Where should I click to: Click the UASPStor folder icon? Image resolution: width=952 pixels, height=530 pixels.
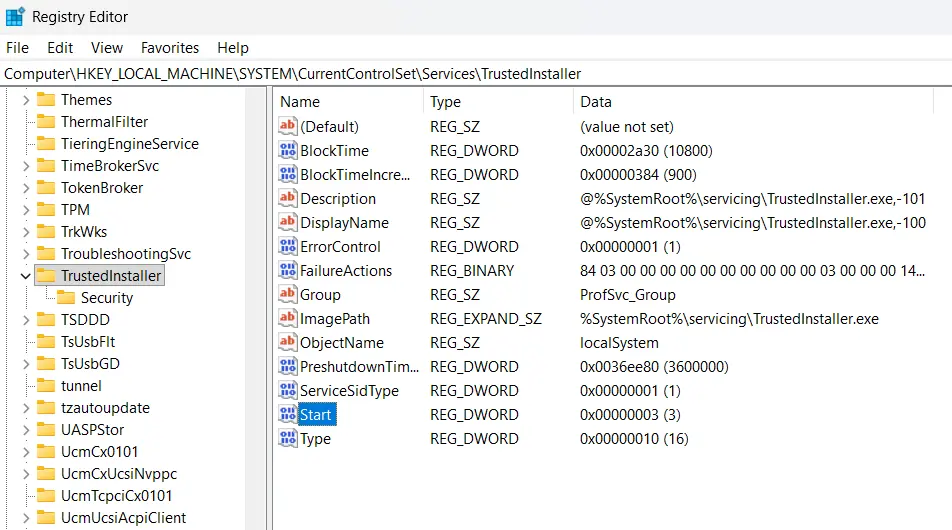pos(46,429)
